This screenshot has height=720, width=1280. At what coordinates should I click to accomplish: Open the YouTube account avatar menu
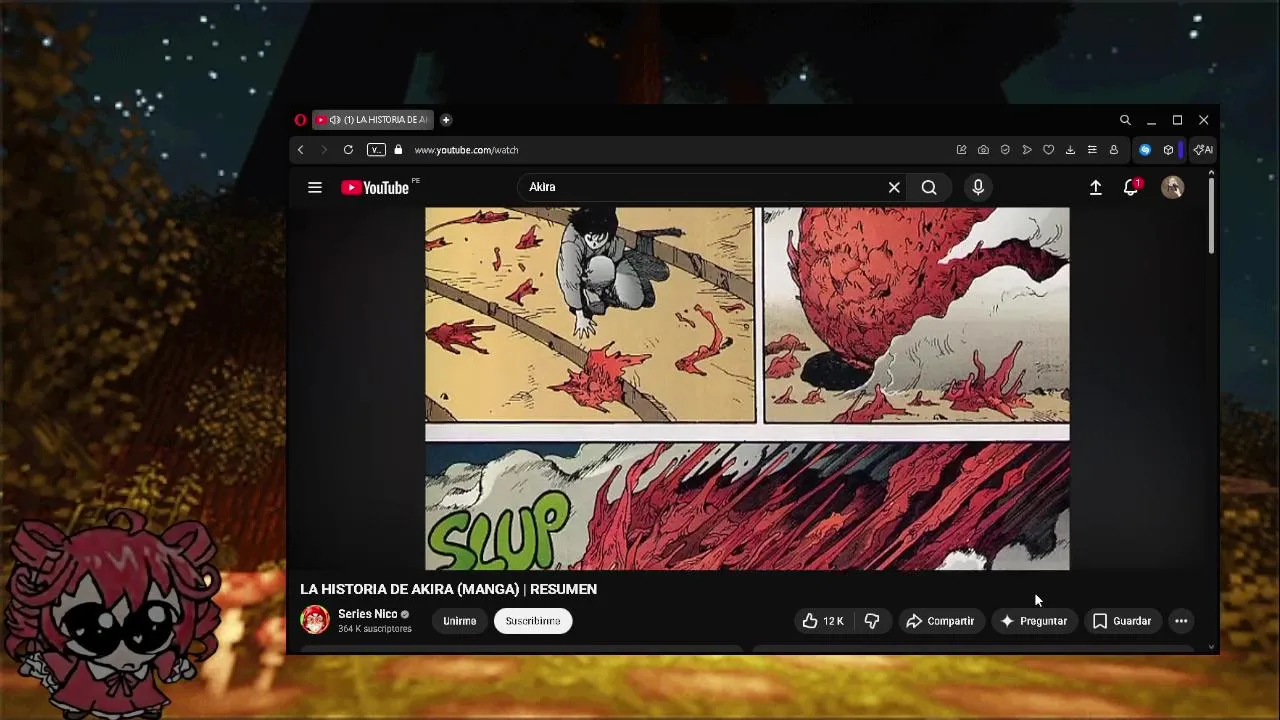click(1172, 187)
